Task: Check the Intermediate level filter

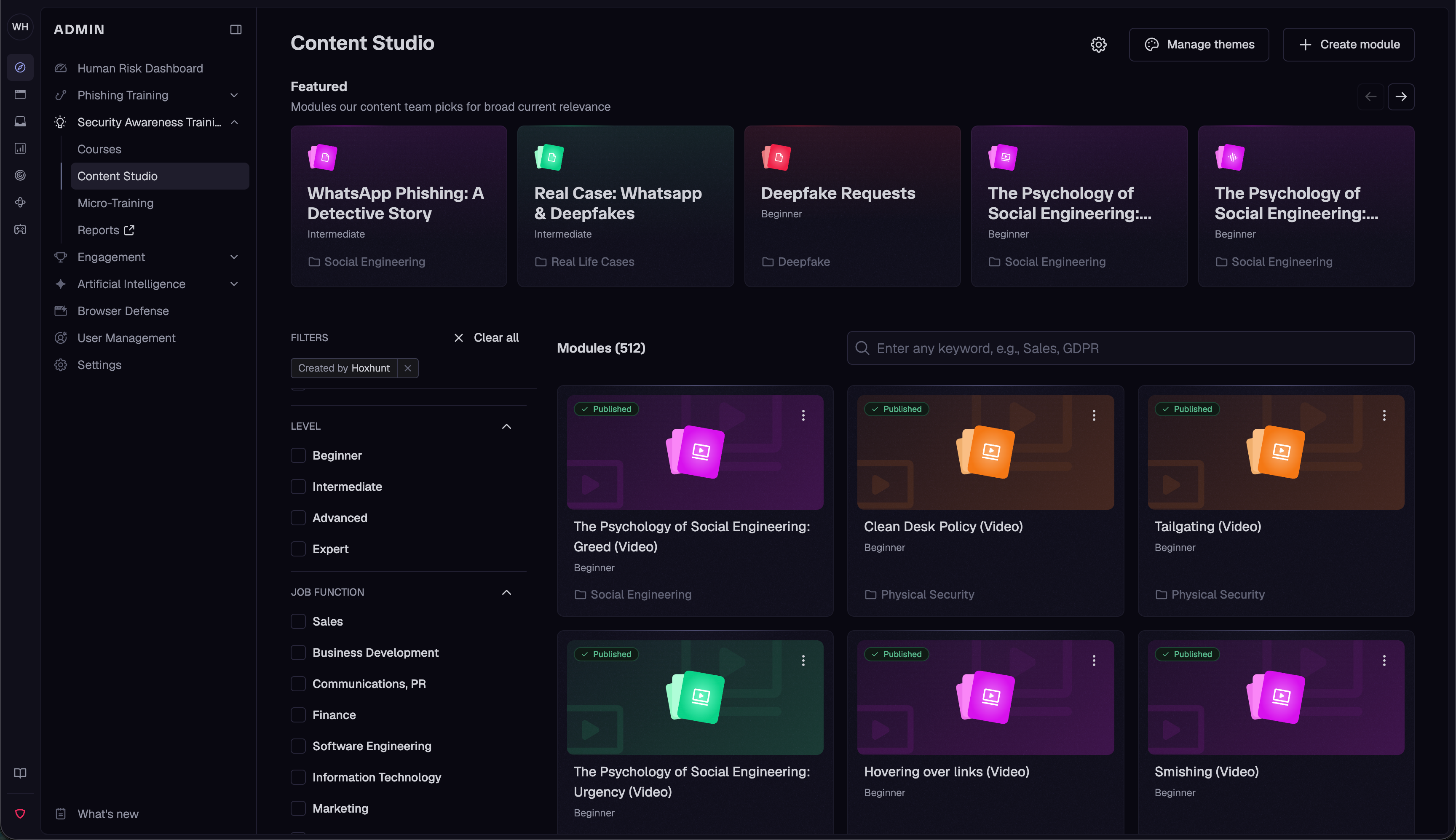Action: click(x=298, y=486)
